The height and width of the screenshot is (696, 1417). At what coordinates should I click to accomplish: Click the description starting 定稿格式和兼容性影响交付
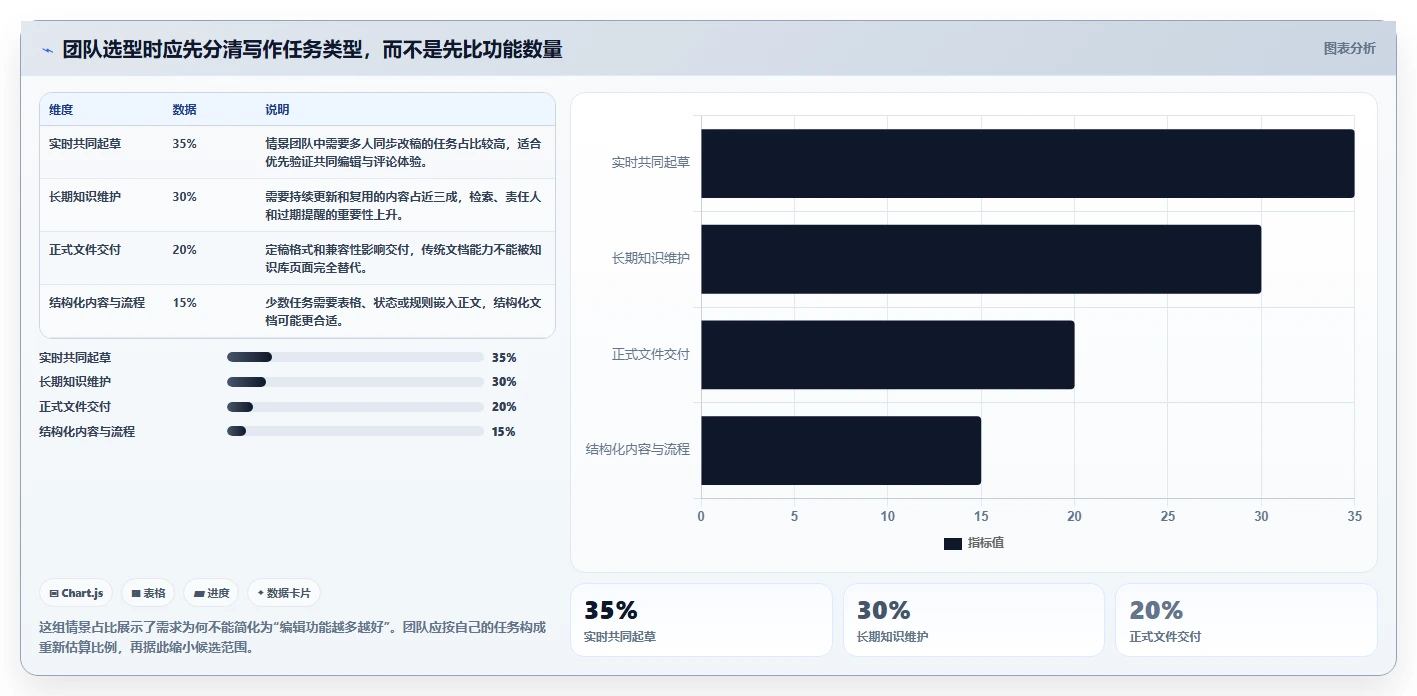tap(403, 259)
